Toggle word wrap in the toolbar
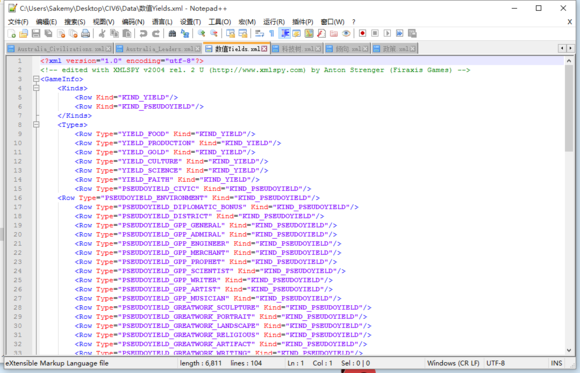Viewport: 580px width, 373px height. coord(259,34)
